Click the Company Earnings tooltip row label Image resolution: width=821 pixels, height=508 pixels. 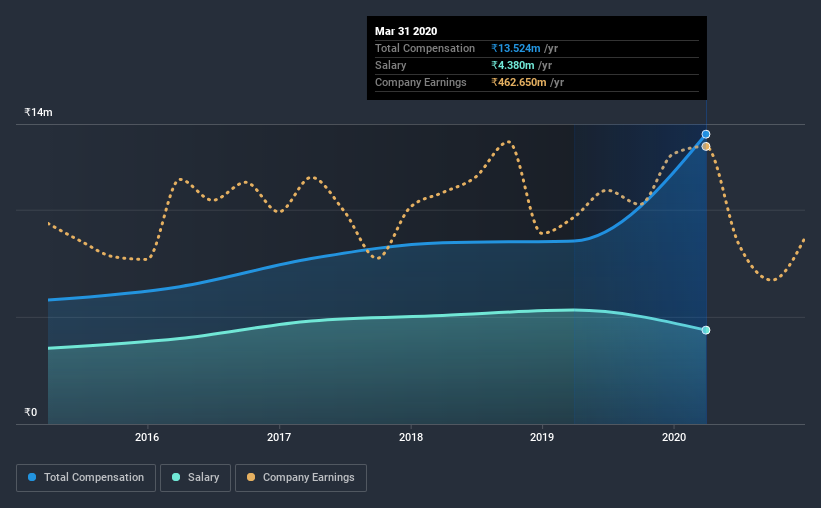tap(420, 82)
